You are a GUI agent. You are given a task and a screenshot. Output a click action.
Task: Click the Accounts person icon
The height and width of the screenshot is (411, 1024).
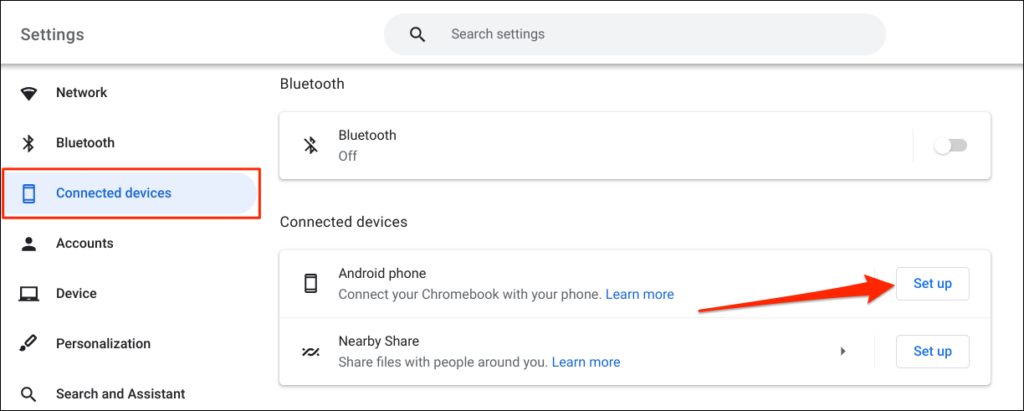pyautogui.click(x=29, y=243)
